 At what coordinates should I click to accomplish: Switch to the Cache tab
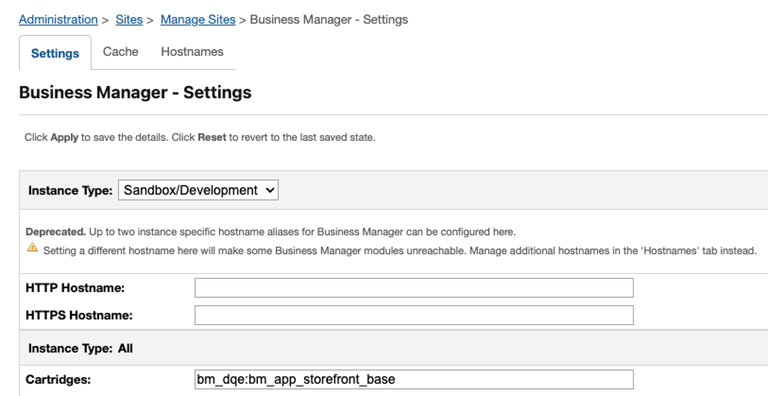click(x=120, y=51)
